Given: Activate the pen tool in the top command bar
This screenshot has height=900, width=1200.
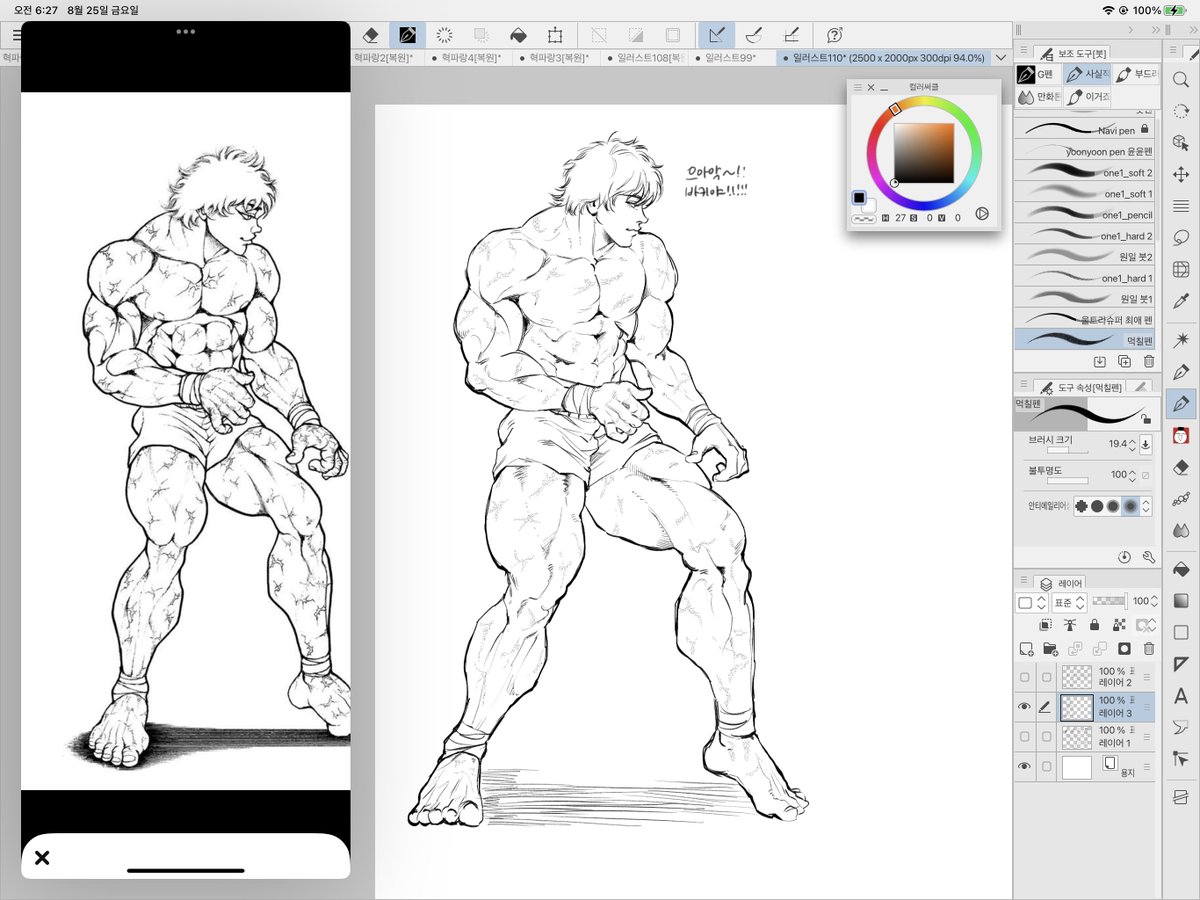Looking at the screenshot, I should [x=407, y=35].
